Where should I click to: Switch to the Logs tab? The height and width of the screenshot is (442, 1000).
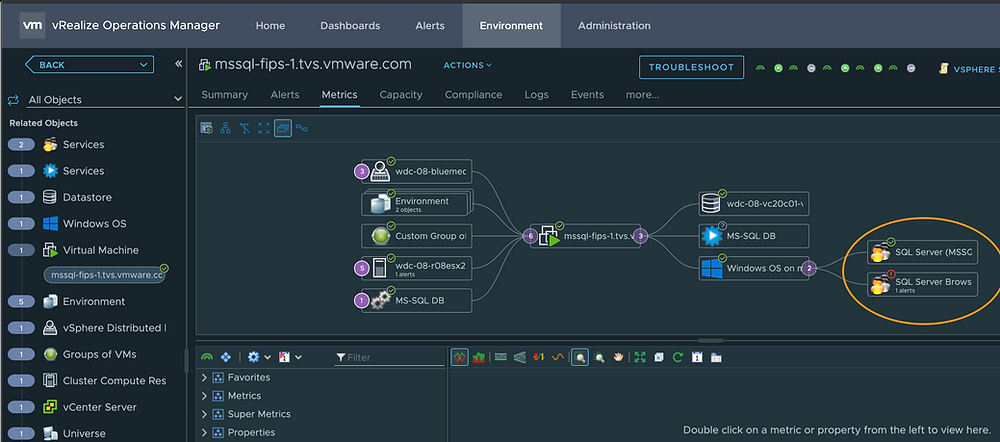point(536,94)
